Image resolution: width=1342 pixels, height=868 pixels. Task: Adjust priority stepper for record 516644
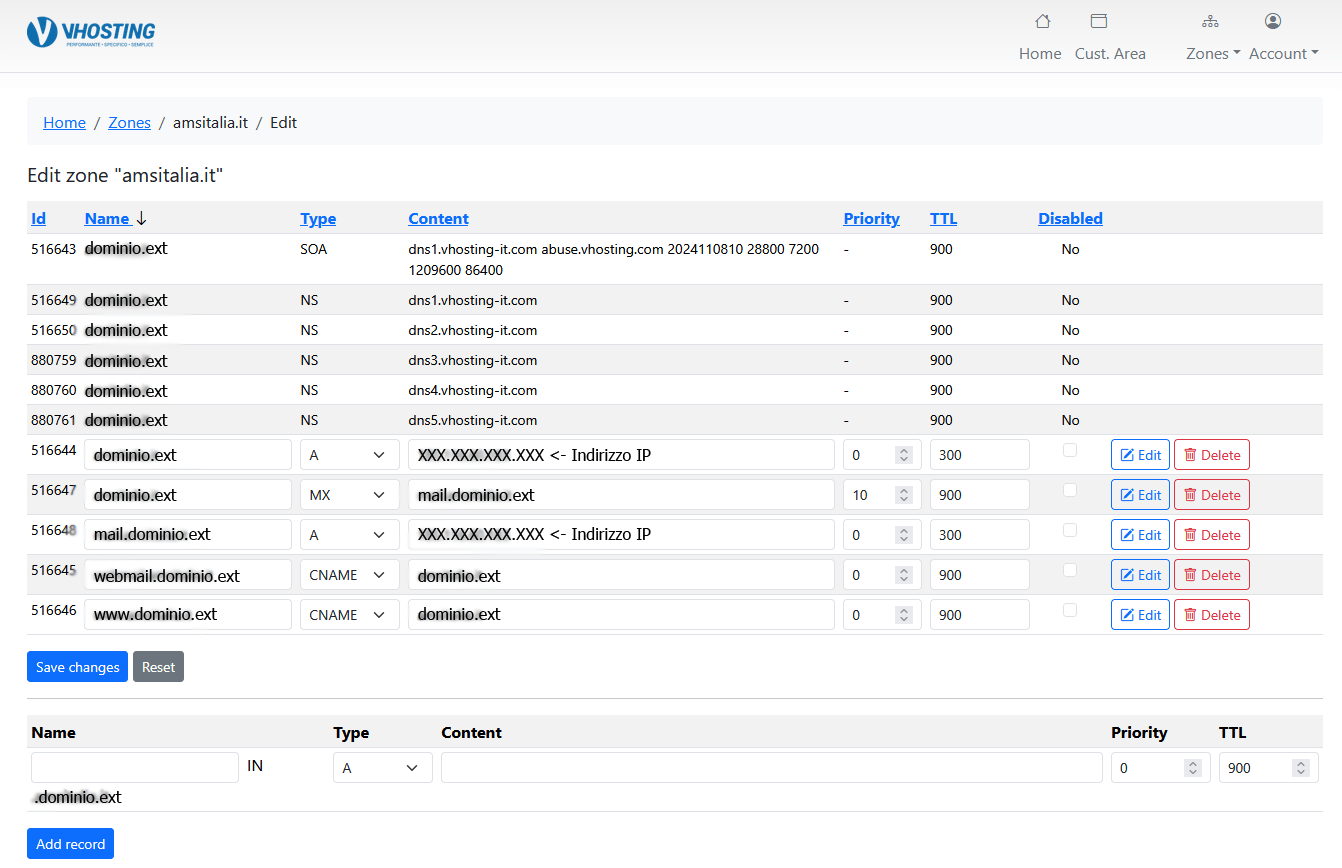tap(904, 455)
